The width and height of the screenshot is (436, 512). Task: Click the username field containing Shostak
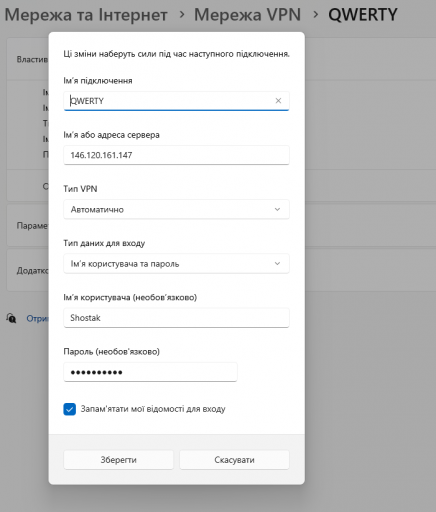tap(176, 318)
